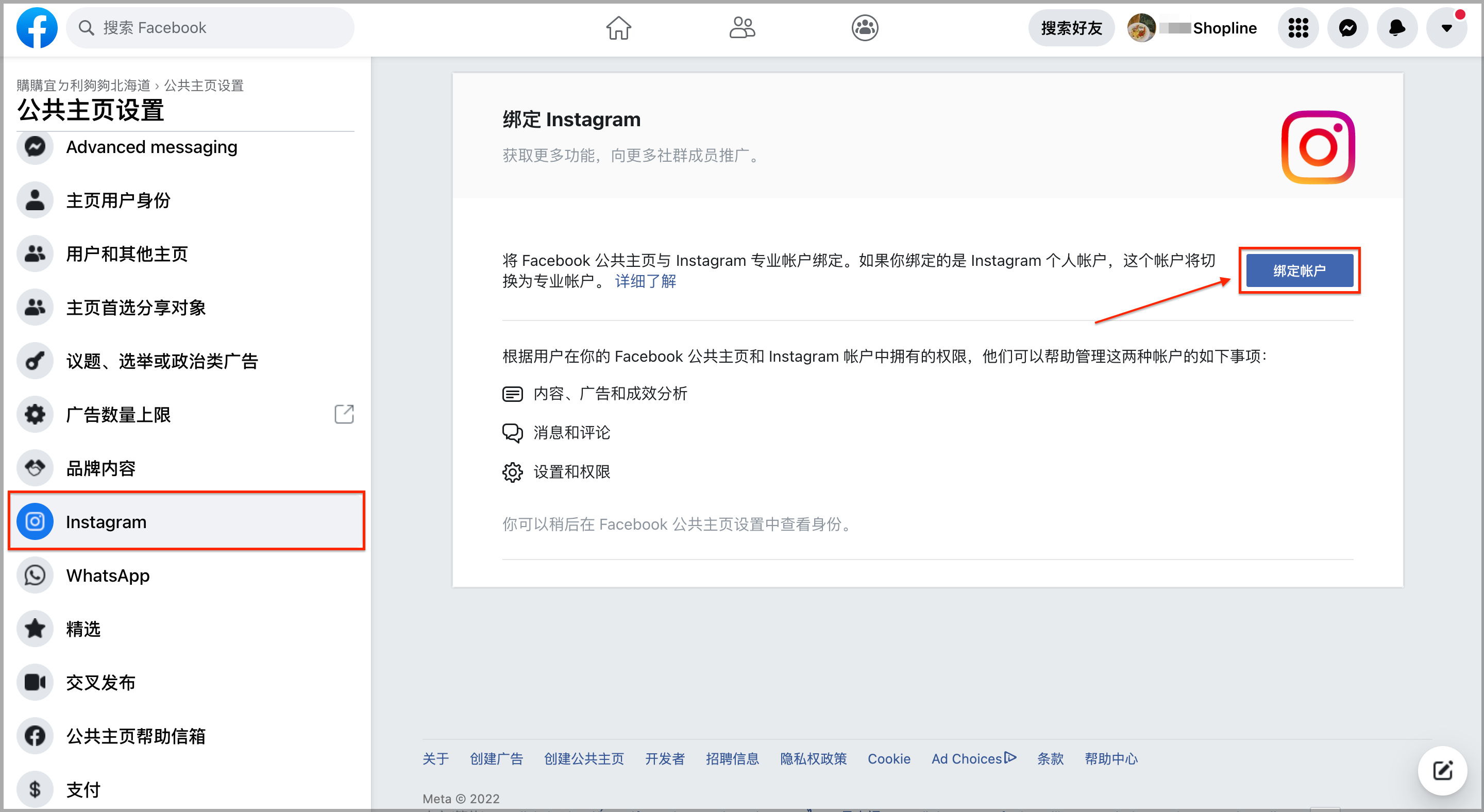
Task: Expand the account dropdown arrow
Action: (1446, 28)
